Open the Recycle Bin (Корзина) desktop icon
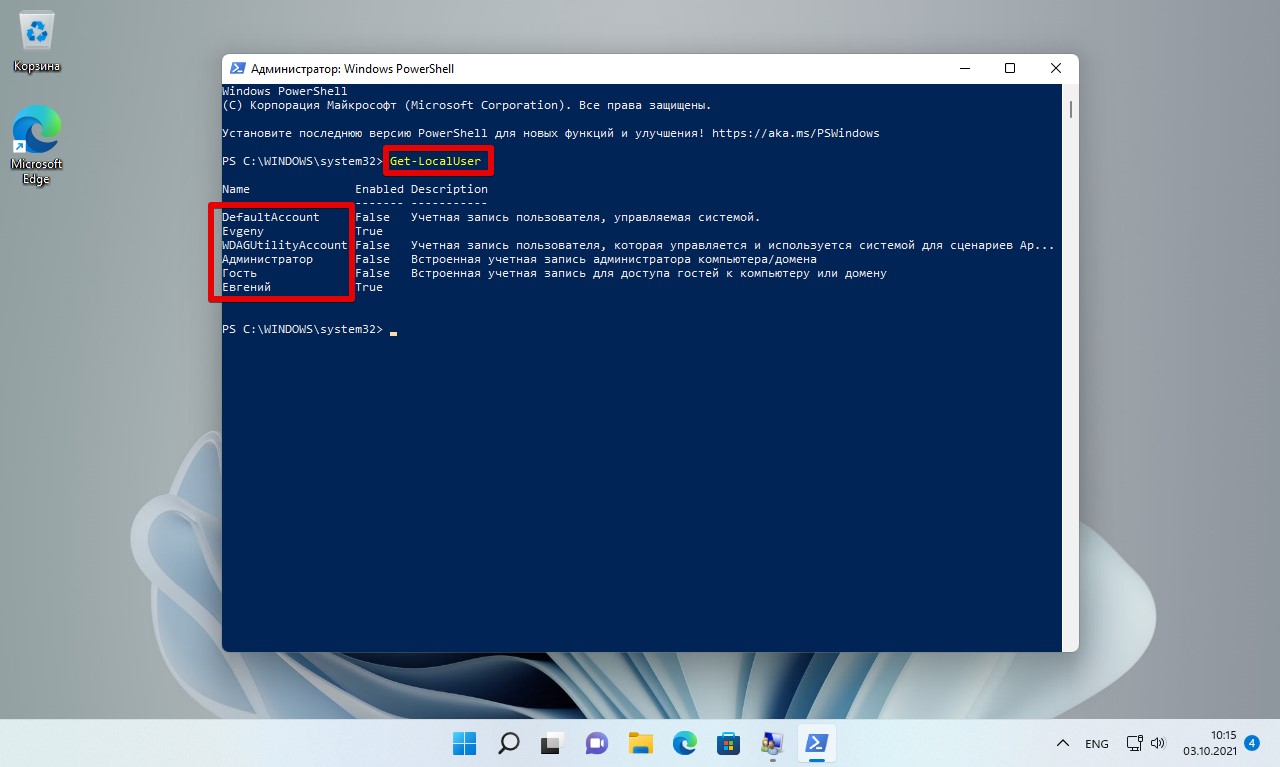 [37, 43]
